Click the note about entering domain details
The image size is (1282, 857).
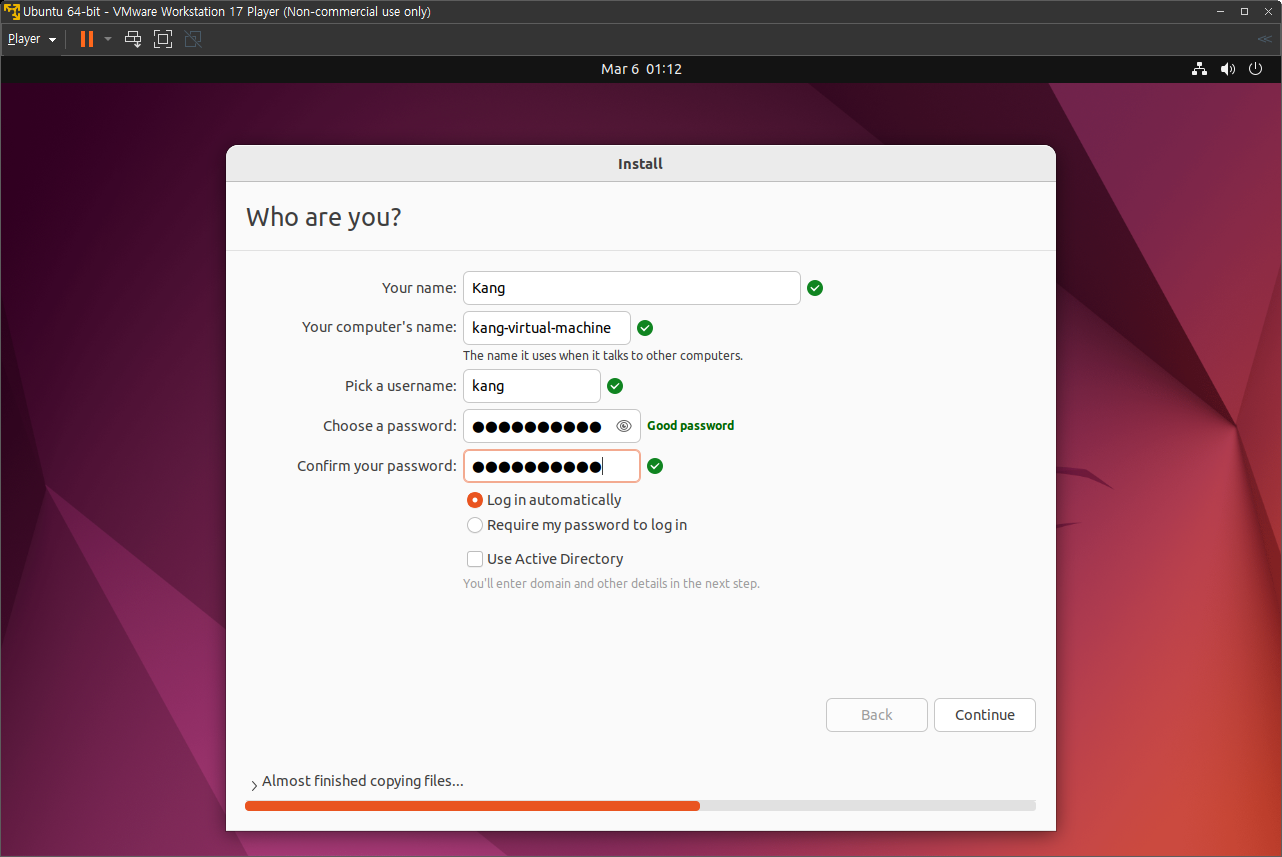[x=611, y=584]
